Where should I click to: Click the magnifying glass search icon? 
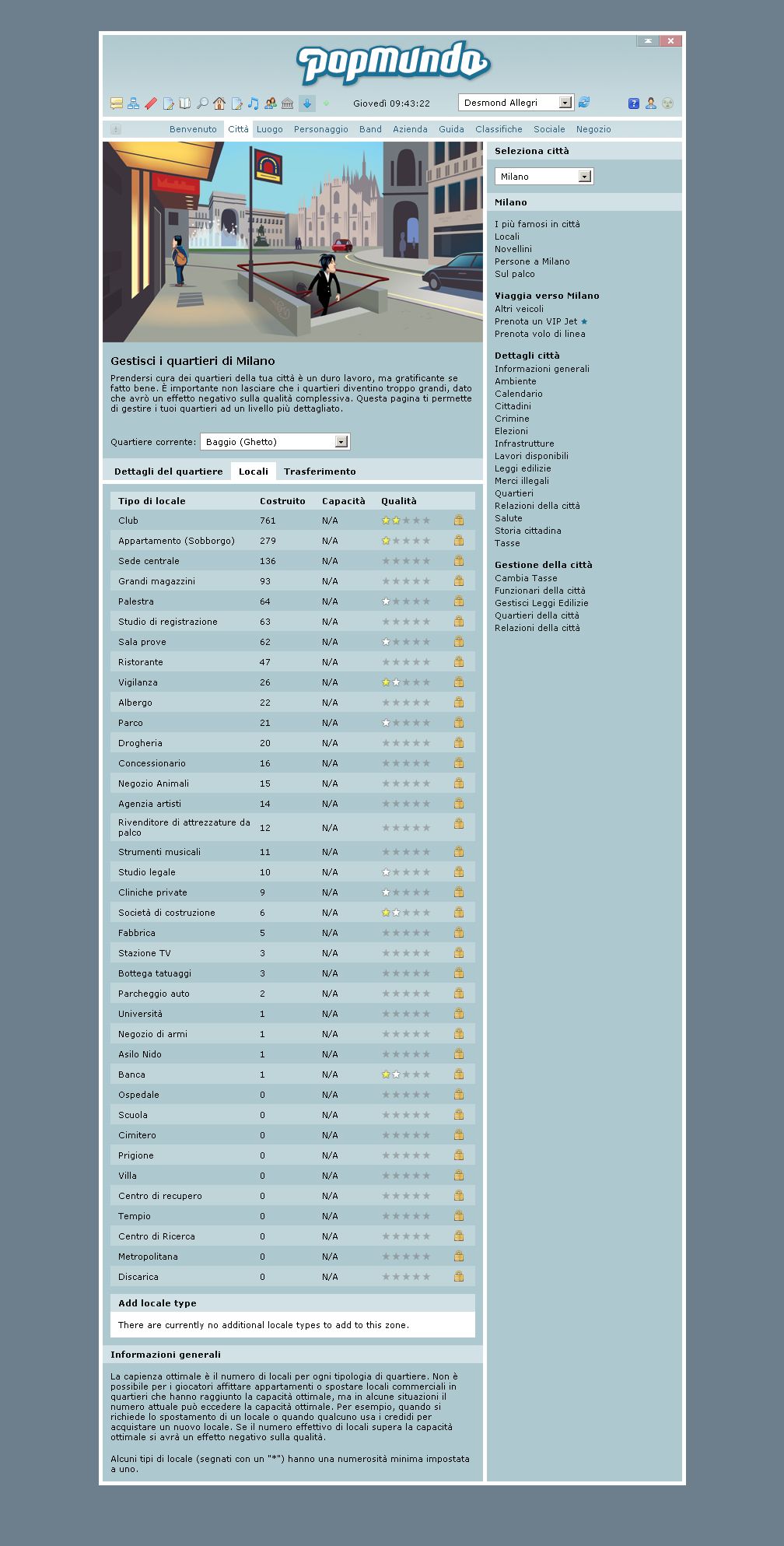pos(202,103)
